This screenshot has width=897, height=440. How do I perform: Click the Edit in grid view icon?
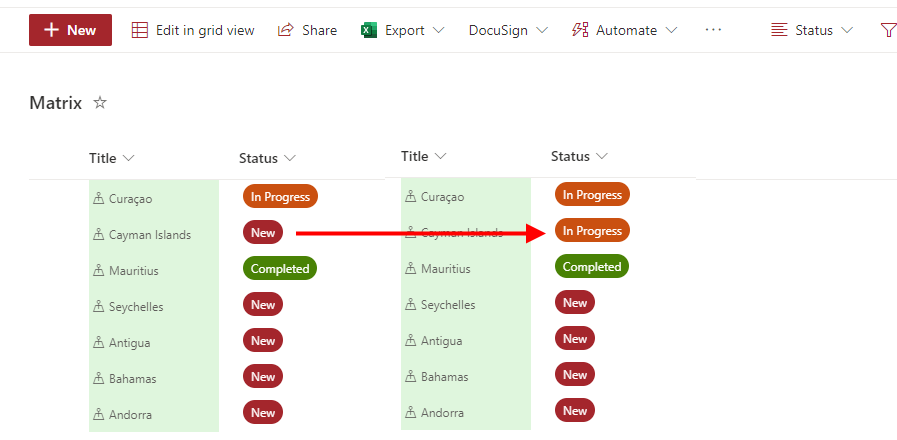141,30
